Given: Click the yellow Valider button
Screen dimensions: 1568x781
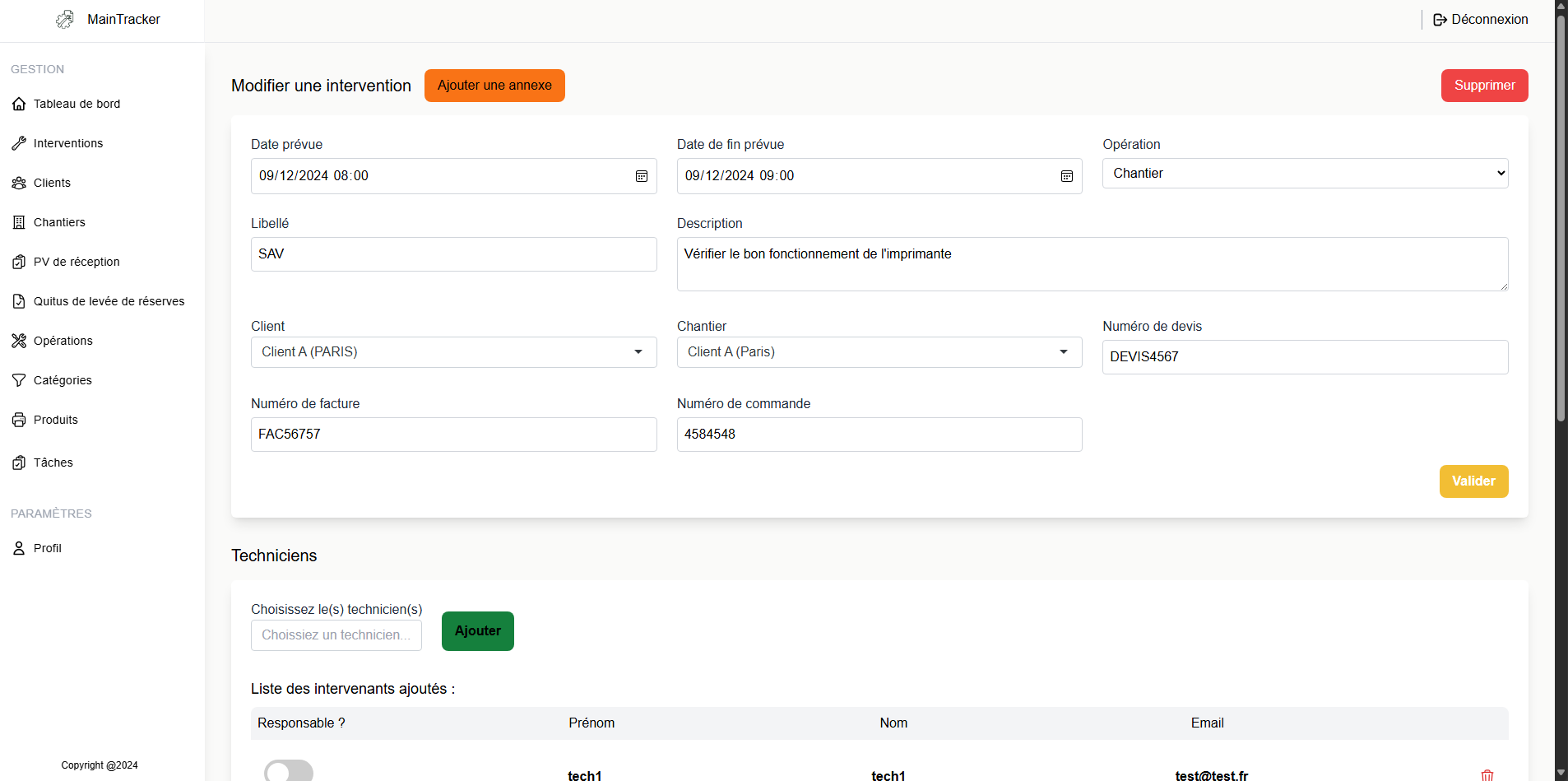Looking at the screenshot, I should coord(1473,481).
